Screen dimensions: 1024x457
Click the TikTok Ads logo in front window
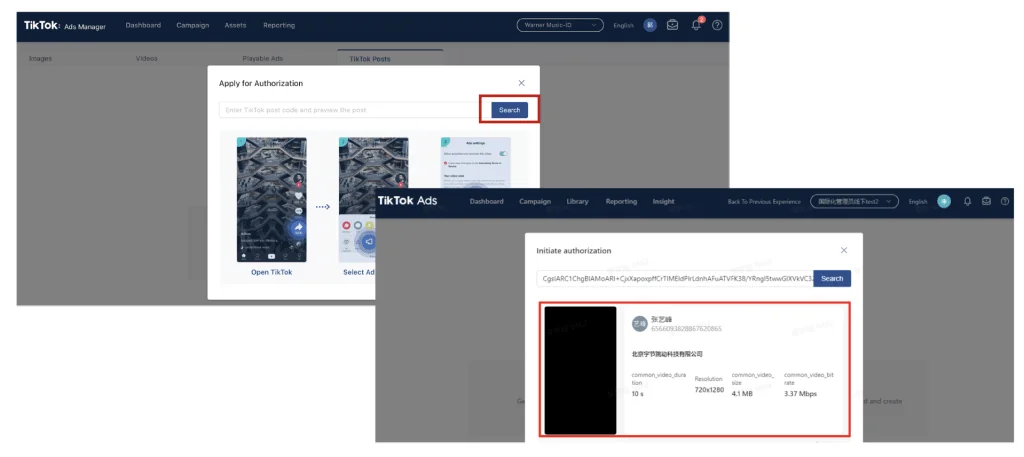(408, 201)
